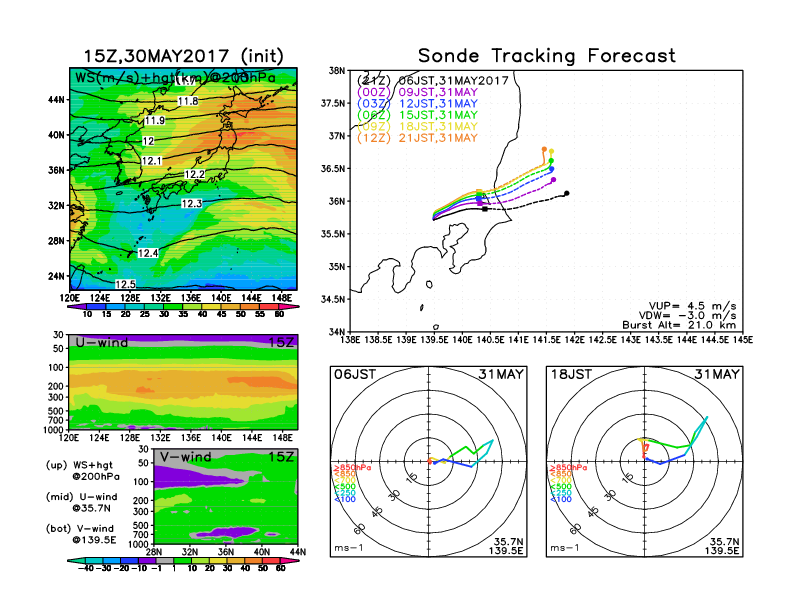Click the "12.4" height contour label
This screenshot has width=792, height=612.
(148, 253)
